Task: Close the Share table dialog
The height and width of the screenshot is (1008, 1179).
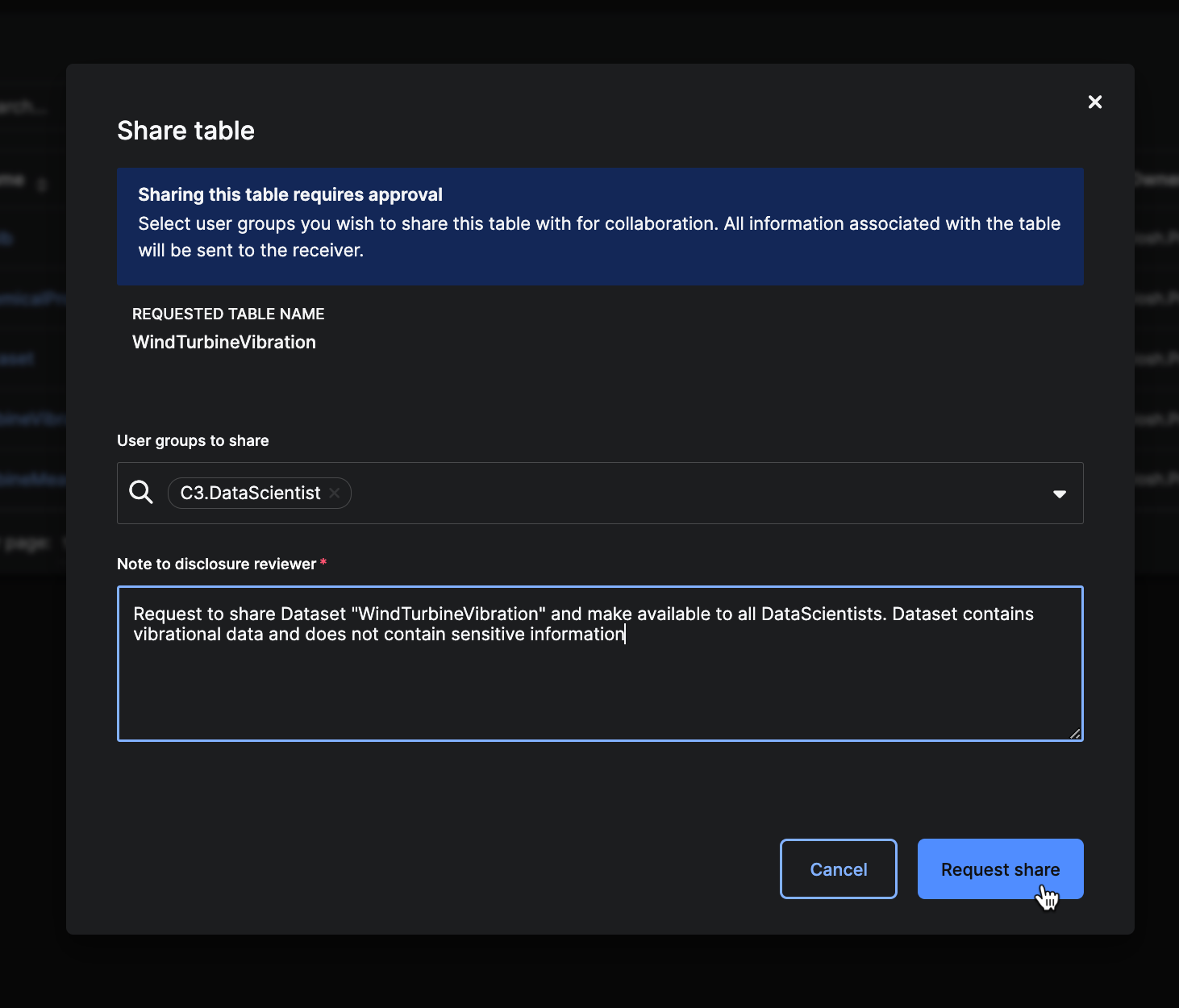Action: [x=1094, y=102]
